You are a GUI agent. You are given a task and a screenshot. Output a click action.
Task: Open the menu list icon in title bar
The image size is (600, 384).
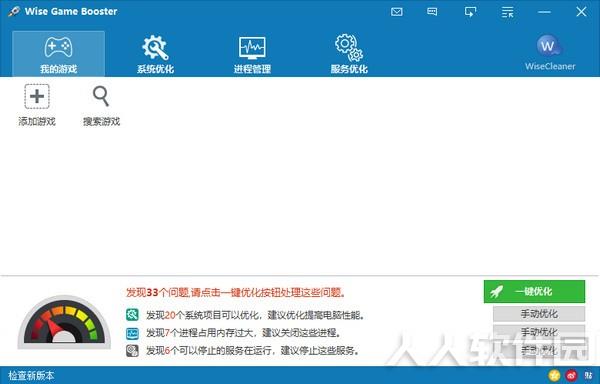tap(507, 12)
